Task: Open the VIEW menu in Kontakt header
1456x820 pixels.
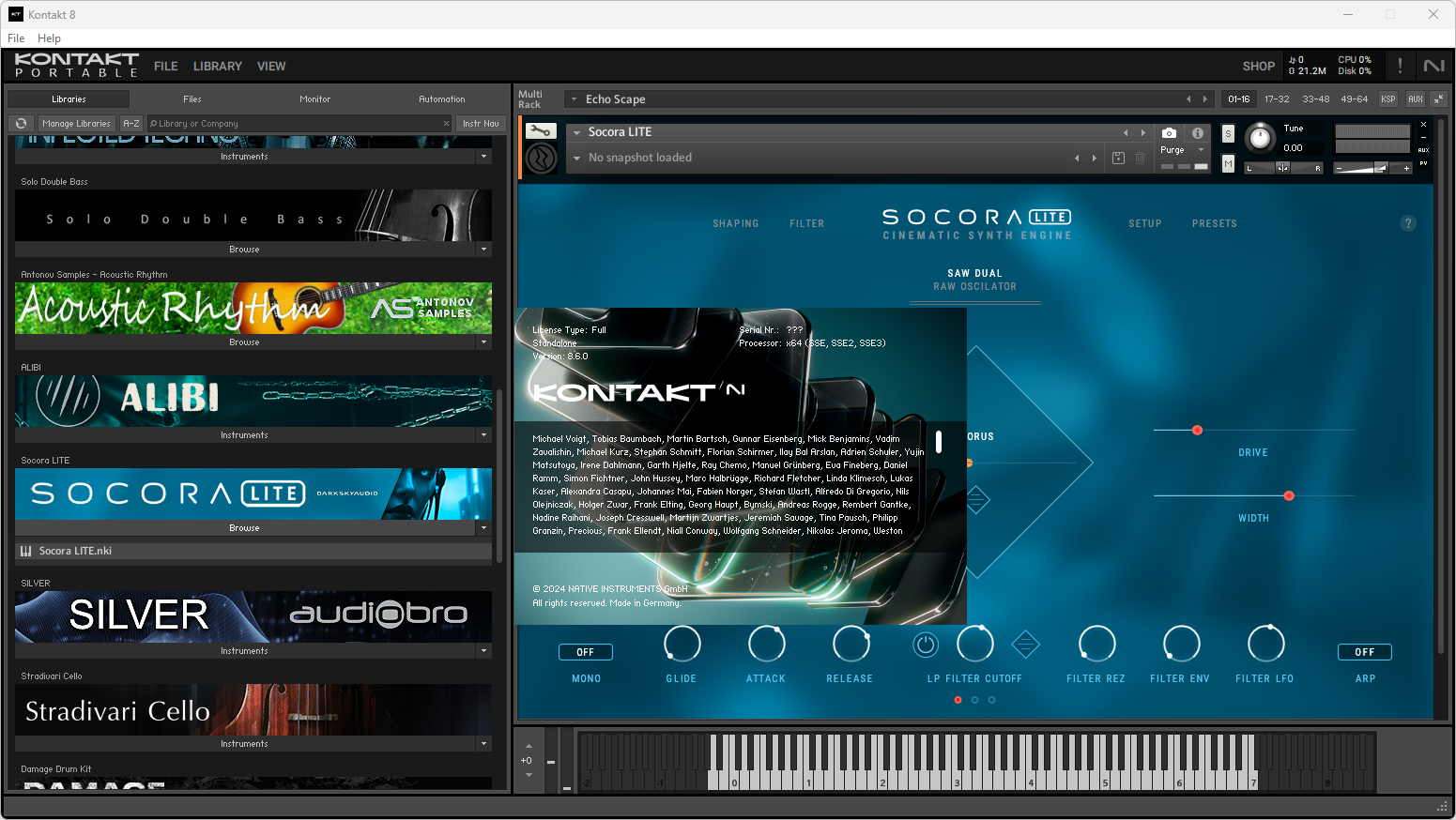Action: pos(271,67)
